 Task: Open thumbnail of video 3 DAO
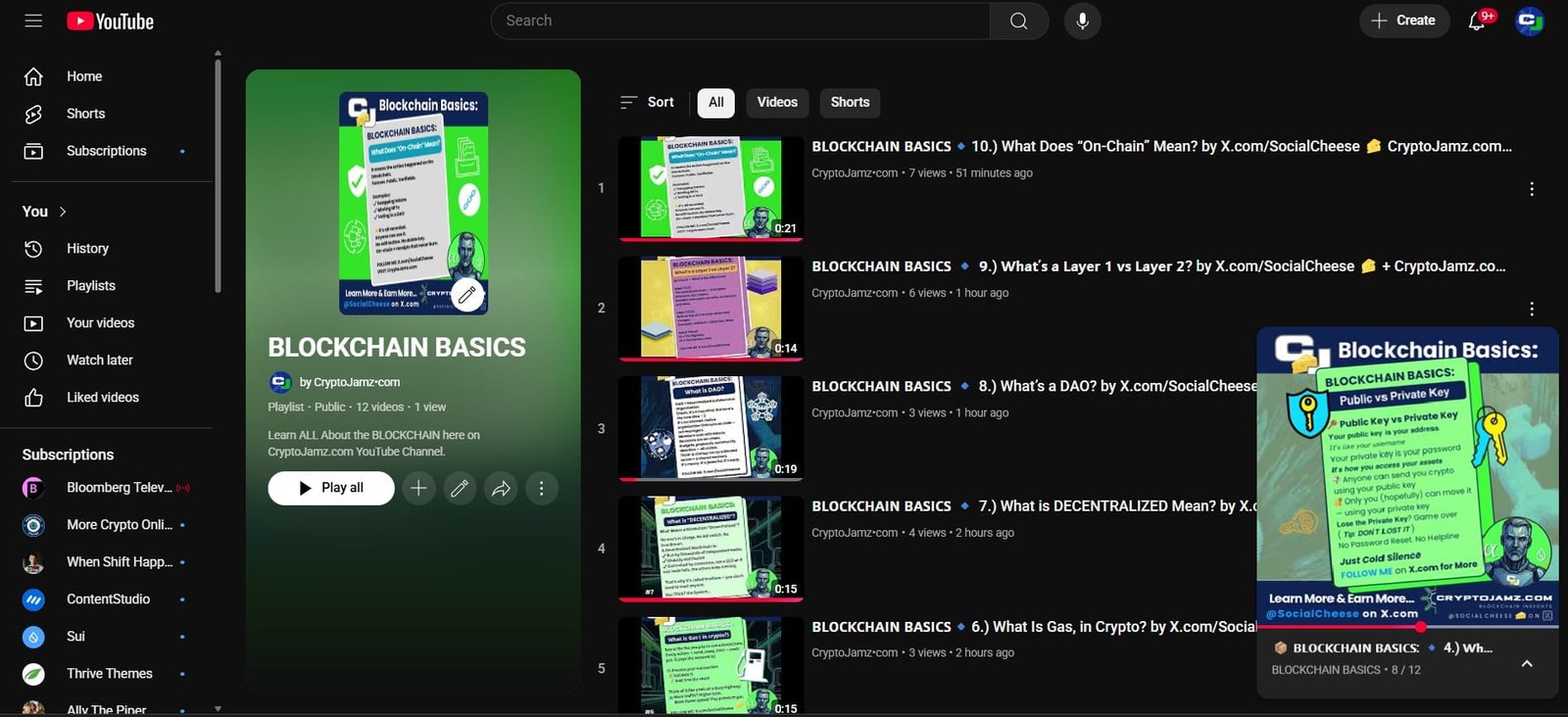[711, 429]
